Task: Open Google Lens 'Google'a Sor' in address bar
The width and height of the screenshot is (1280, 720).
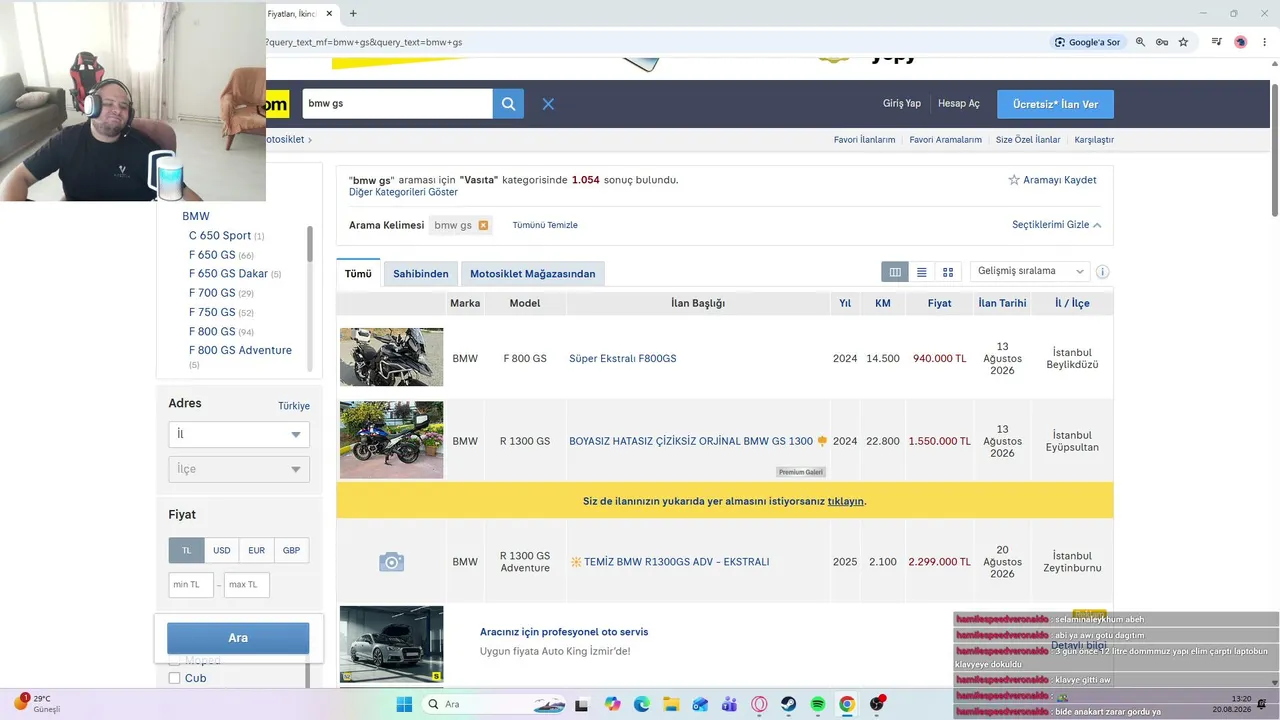Action: 1088,42
